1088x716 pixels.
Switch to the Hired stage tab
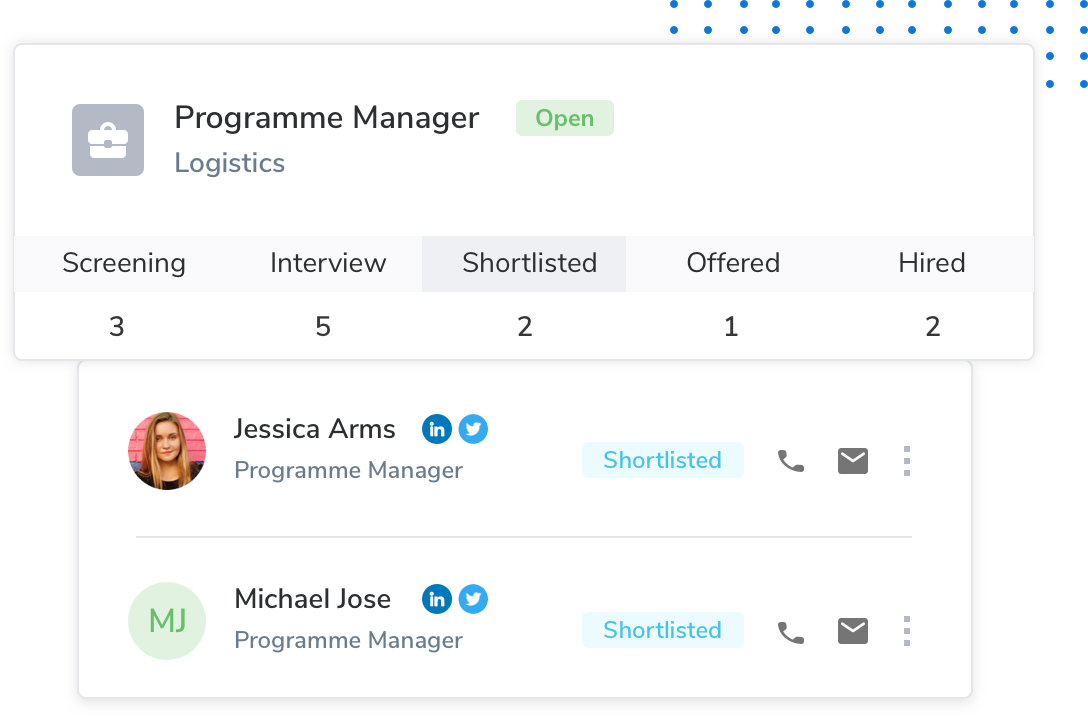(932, 264)
